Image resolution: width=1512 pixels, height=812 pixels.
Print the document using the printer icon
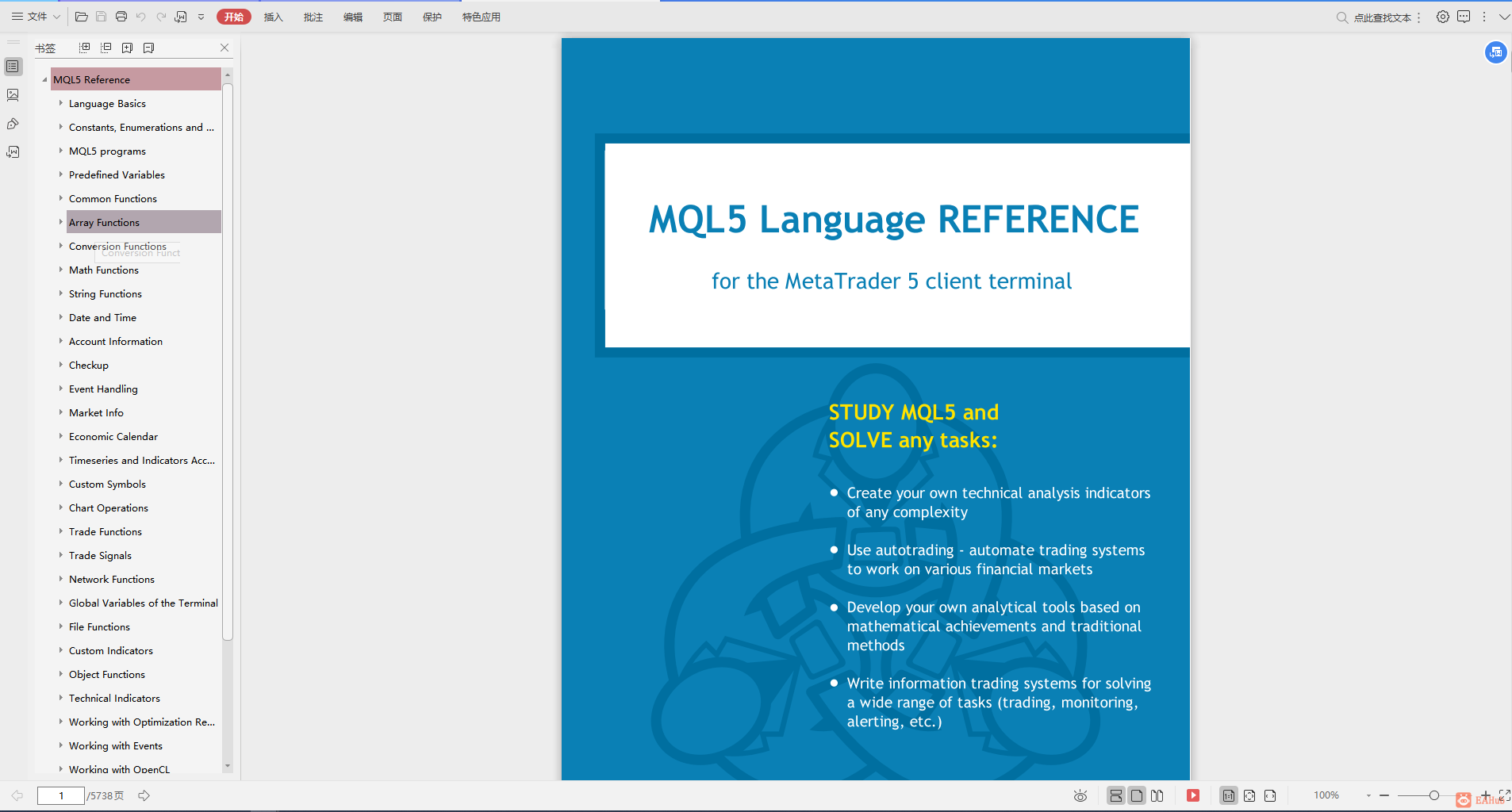click(121, 17)
